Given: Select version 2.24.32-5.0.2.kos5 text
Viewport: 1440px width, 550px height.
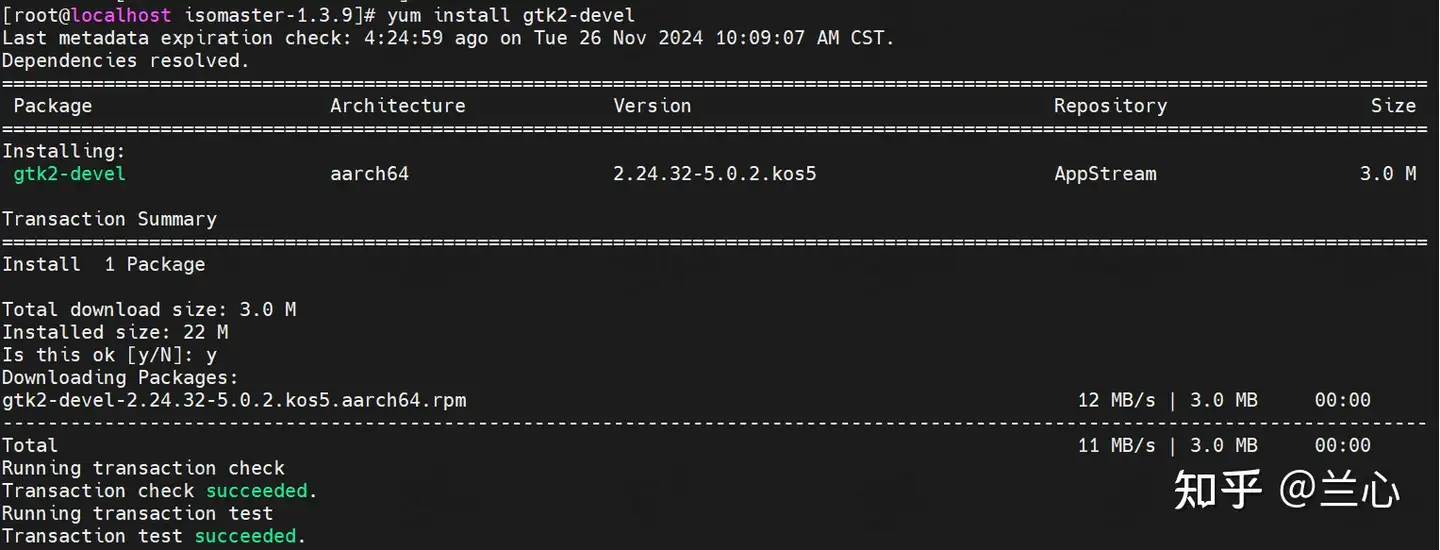Looking at the screenshot, I should click(x=715, y=174).
